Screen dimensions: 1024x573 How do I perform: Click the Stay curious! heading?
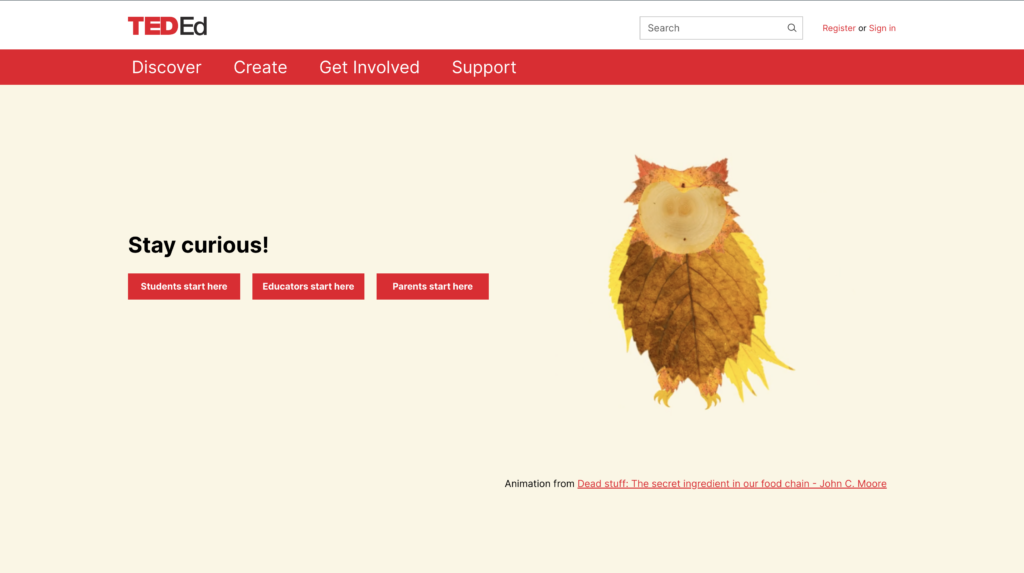click(198, 245)
